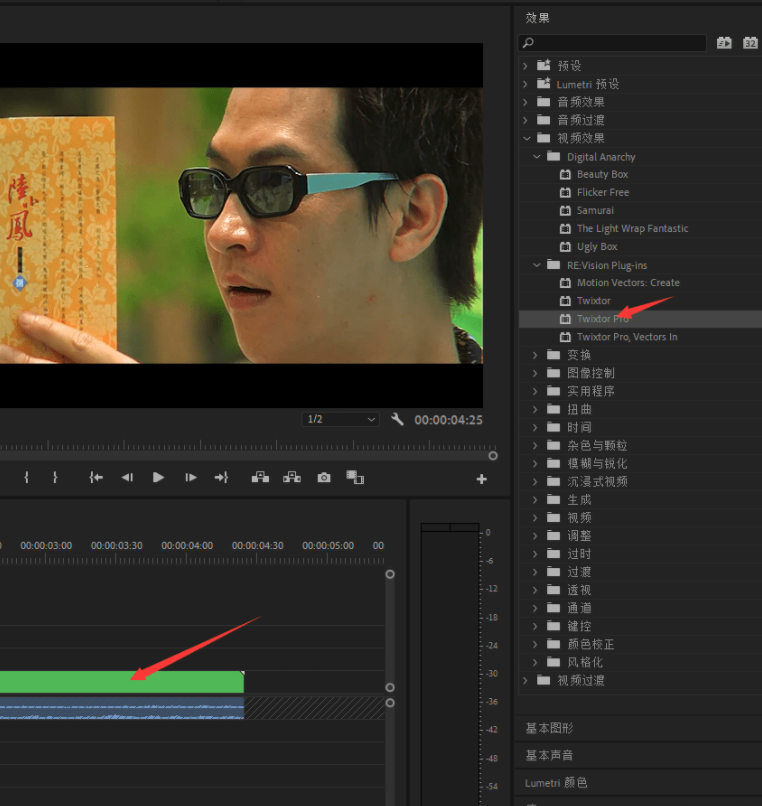This screenshot has height=806, width=762.
Task: Open playback resolution dropdown showing 1/2
Action: click(340, 419)
